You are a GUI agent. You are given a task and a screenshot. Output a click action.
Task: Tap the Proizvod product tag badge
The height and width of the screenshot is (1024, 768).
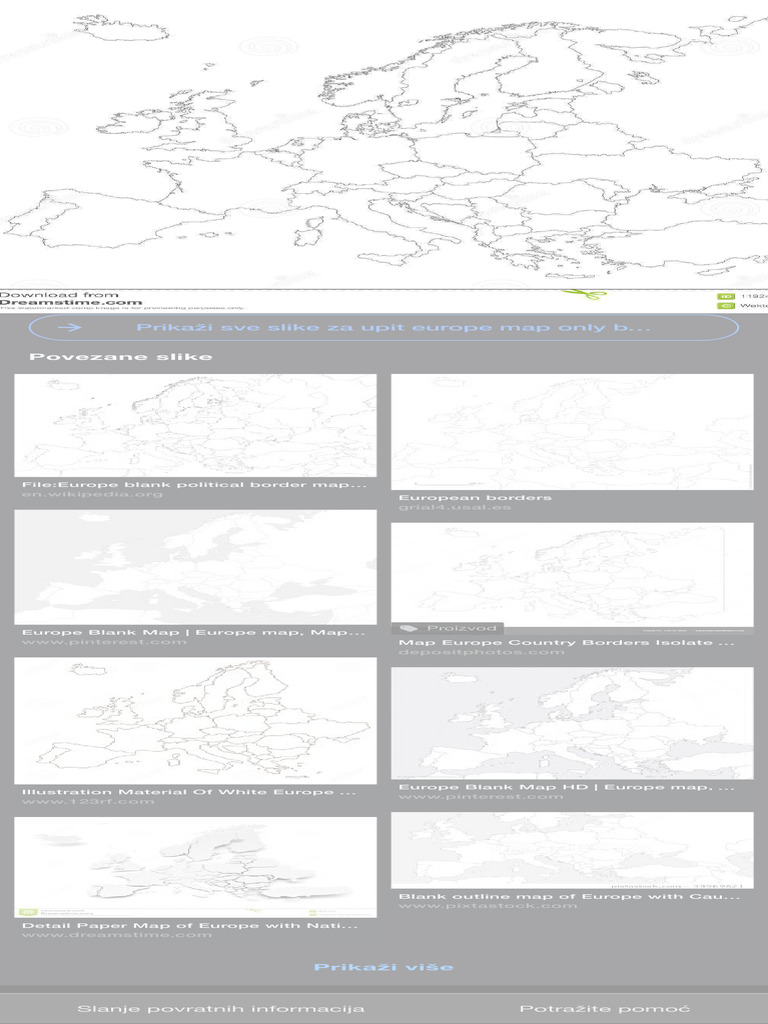tap(447, 628)
